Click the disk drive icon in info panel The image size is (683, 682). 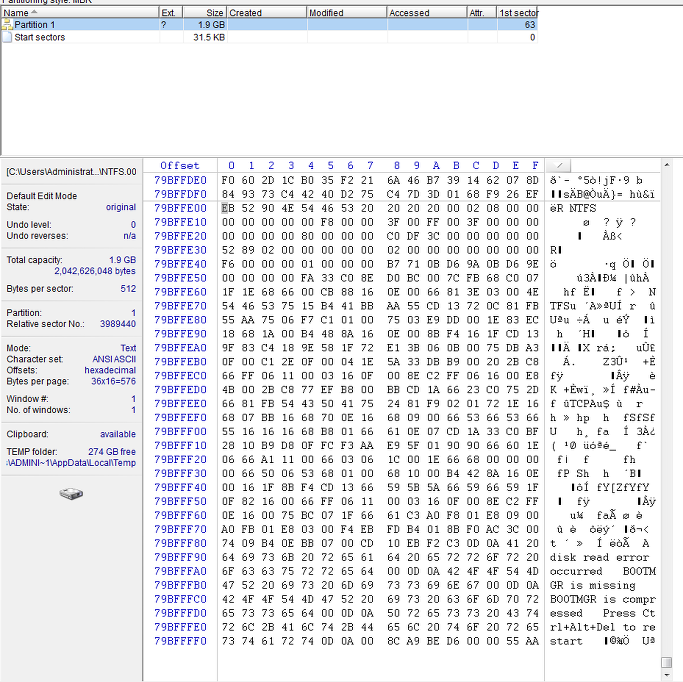[71, 494]
